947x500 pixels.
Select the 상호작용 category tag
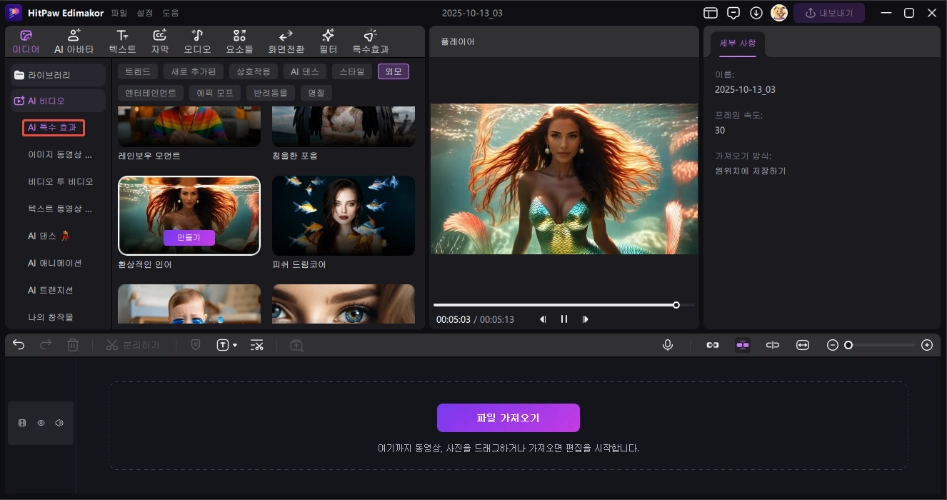click(x=253, y=71)
